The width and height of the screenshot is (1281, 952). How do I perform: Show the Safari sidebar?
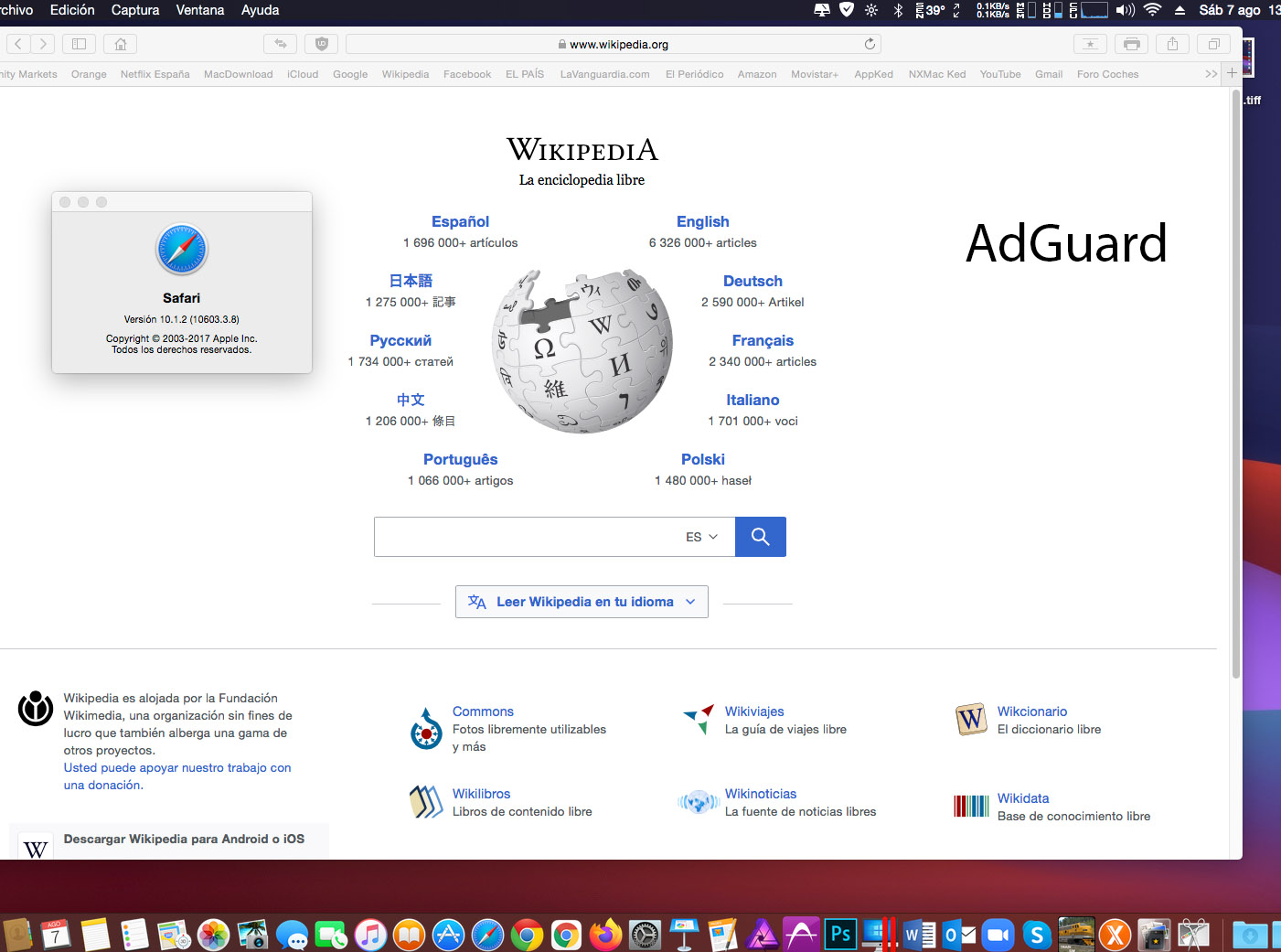coord(79,44)
